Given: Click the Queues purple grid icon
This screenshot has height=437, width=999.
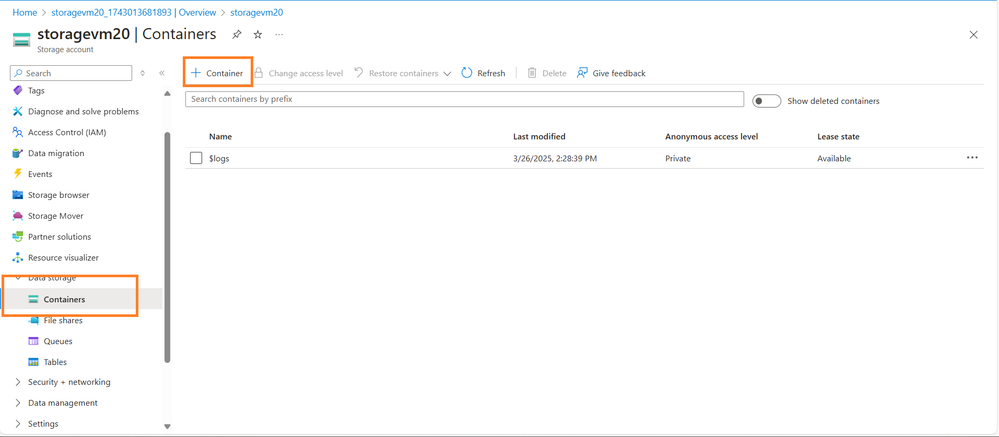Looking at the screenshot, I should click(34, 341).
